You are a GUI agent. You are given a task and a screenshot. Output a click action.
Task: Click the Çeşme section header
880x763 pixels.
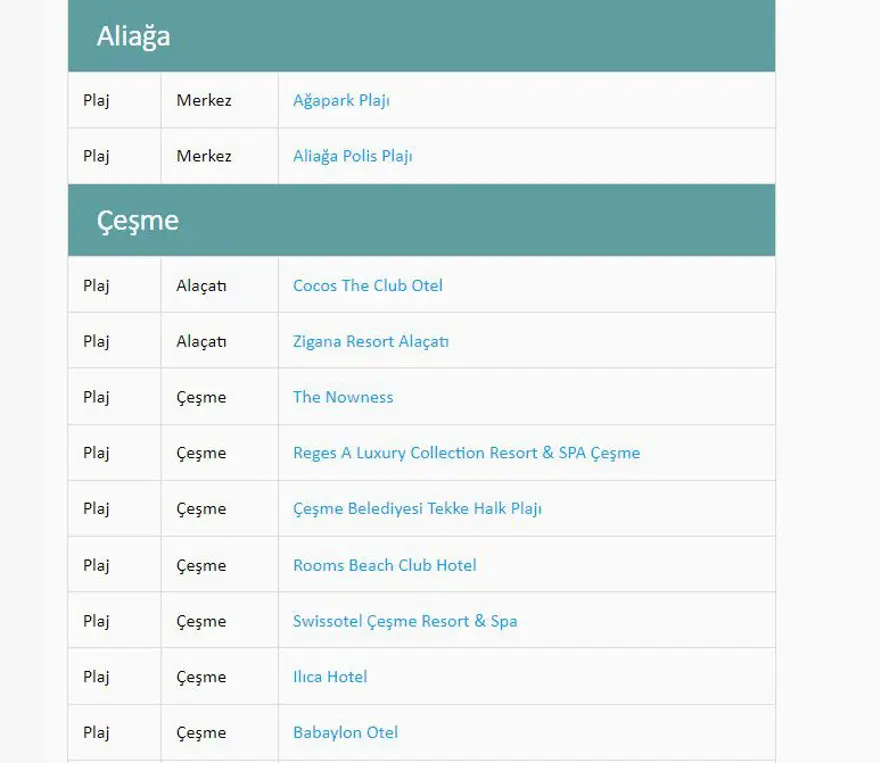click(138, 220)
